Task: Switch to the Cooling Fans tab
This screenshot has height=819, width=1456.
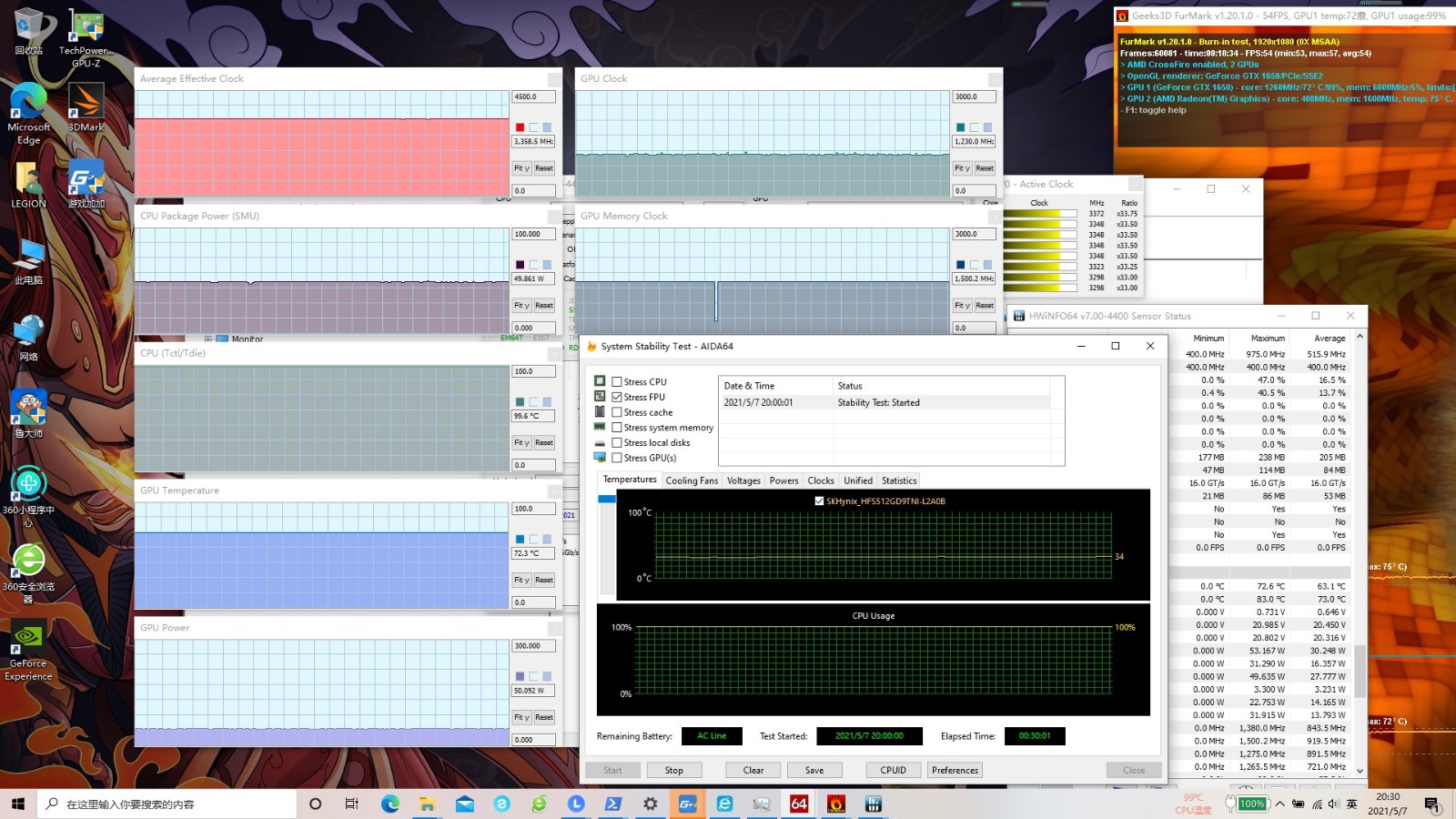Action: [x=692, y=480]
